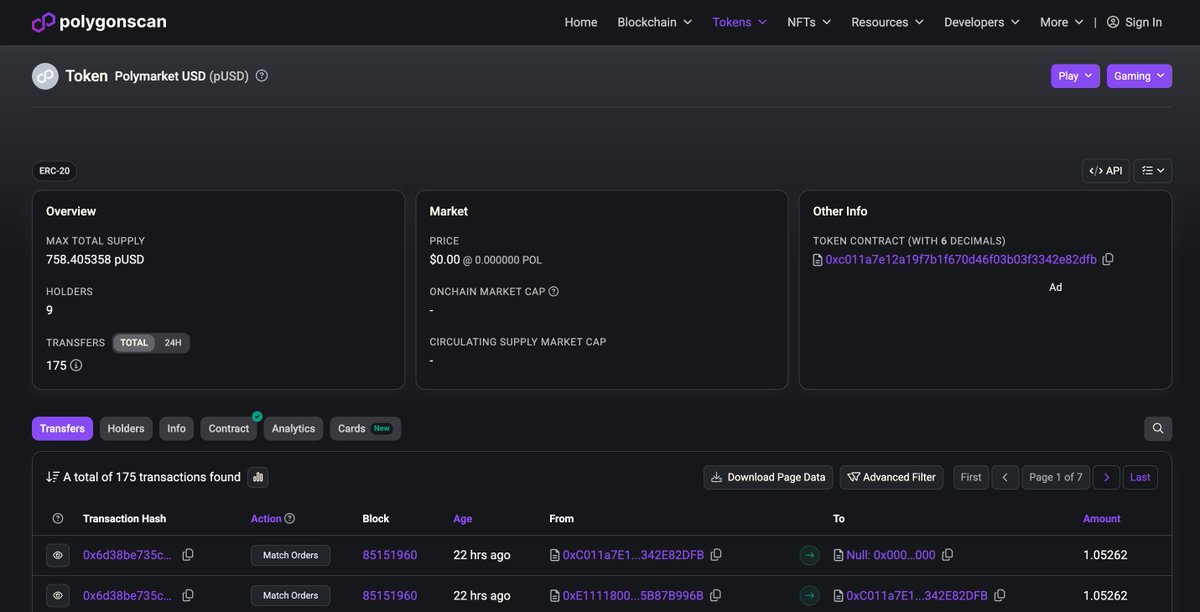This screenshot has height=612, width=1200.
Task: Open the Analytics tab
Action: coord(293,429)
